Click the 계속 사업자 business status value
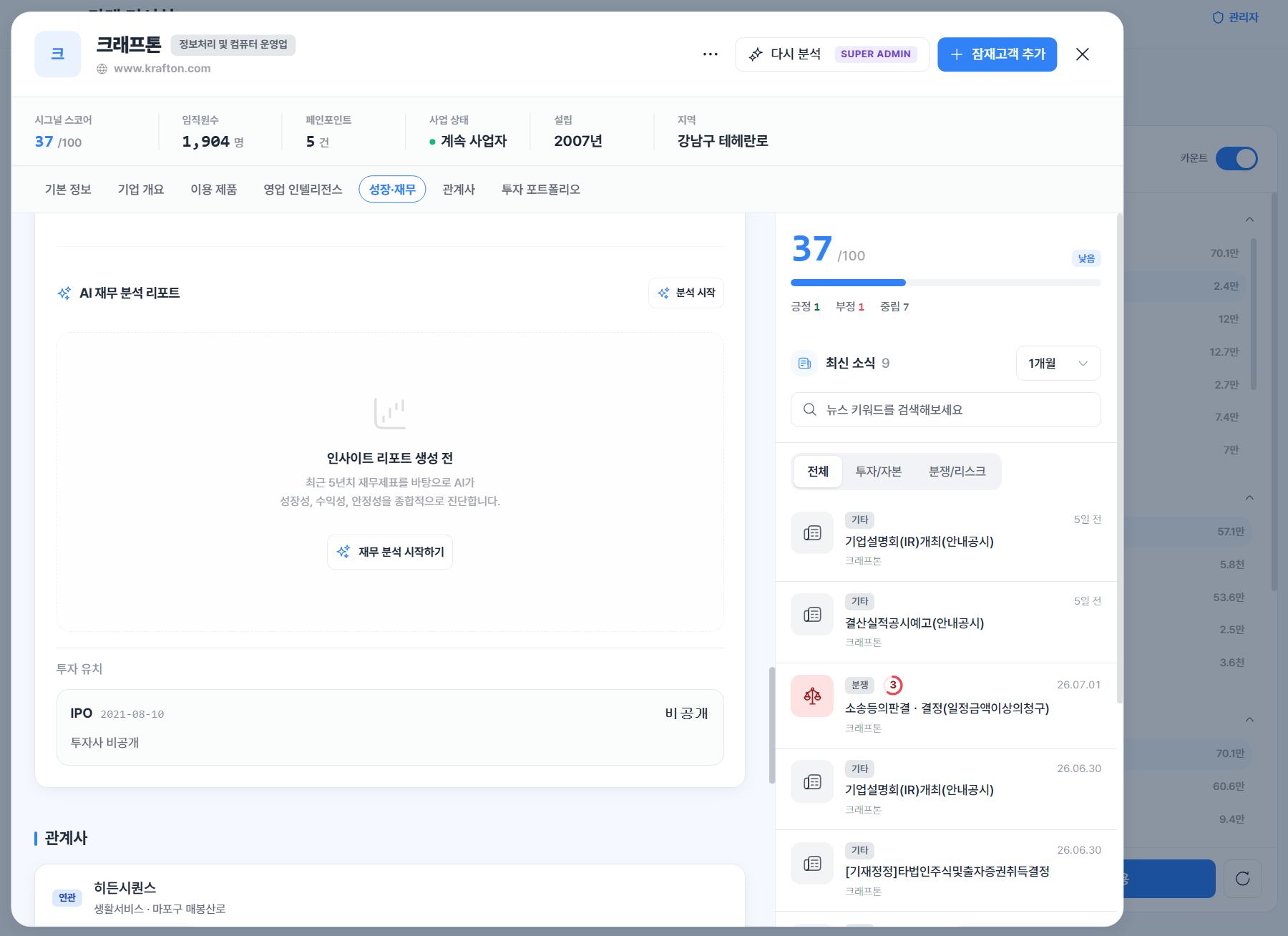This screenshot has width=1288, height=936. pos(468,141)
